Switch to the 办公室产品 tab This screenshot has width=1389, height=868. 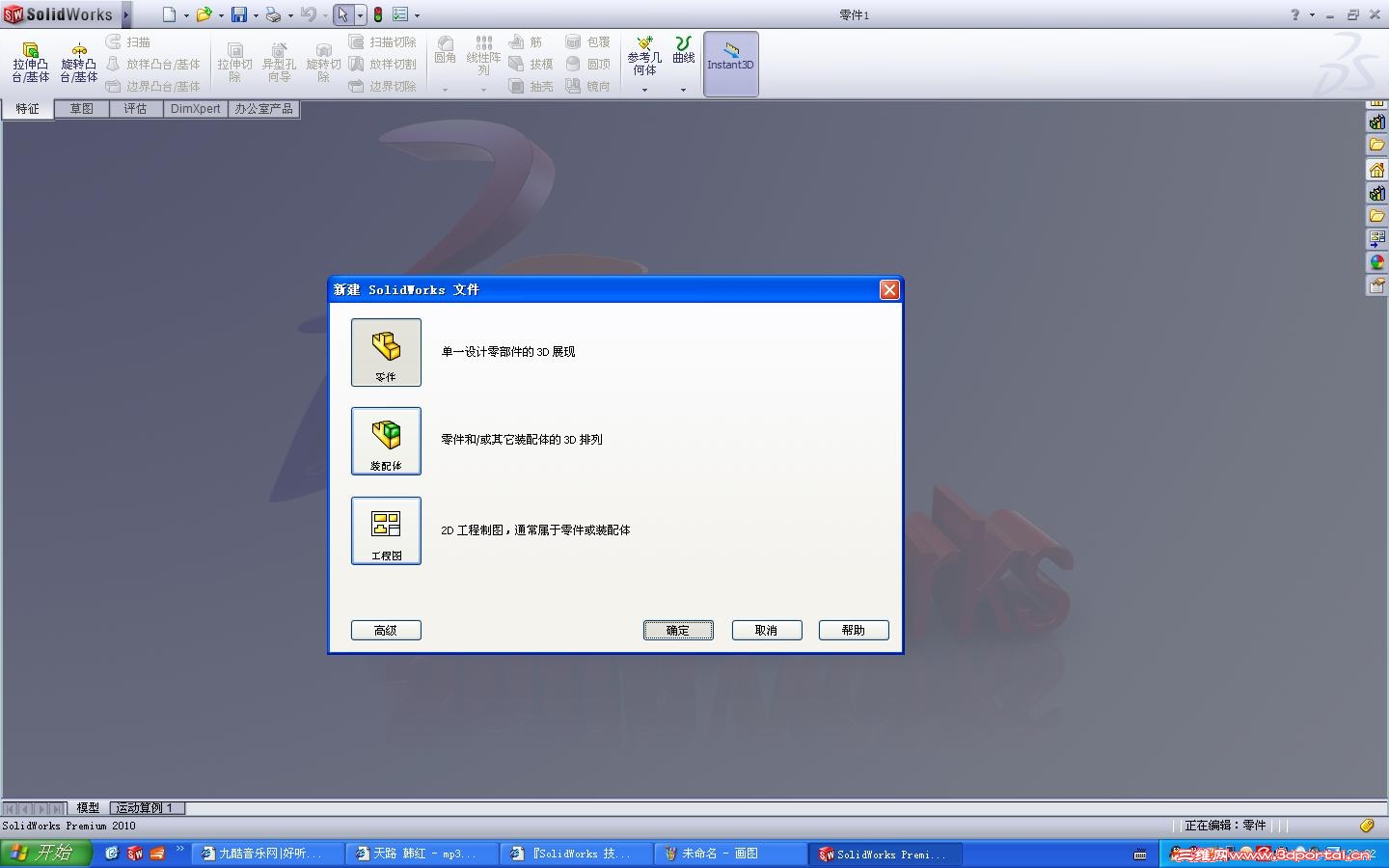263,109
